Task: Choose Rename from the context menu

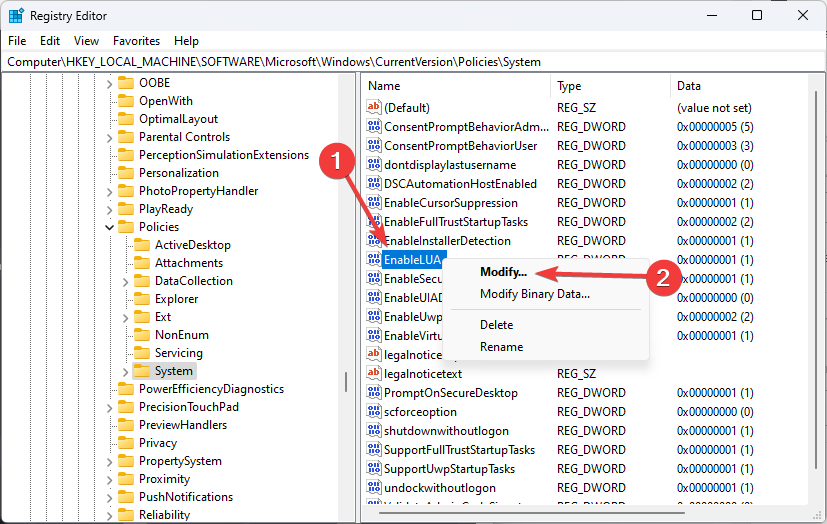Action: [501, 347]
